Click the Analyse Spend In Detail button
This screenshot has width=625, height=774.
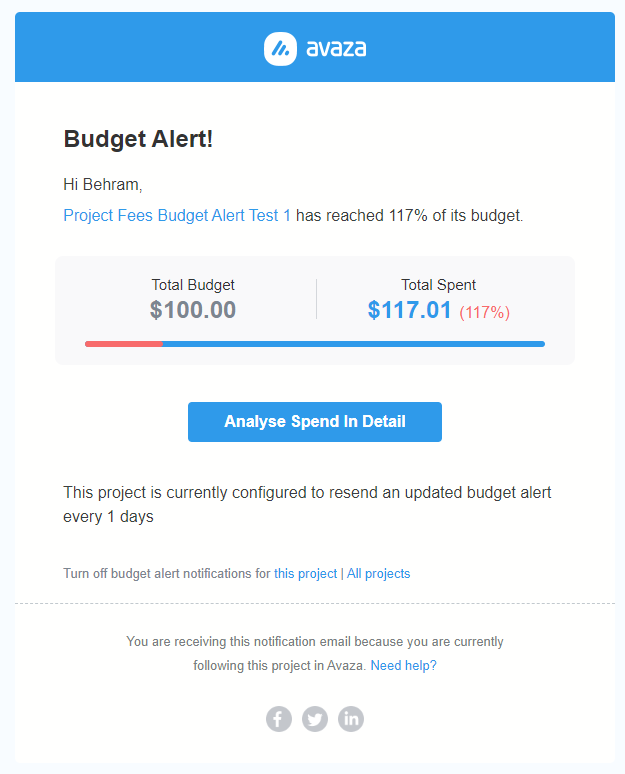coord(315,422)
